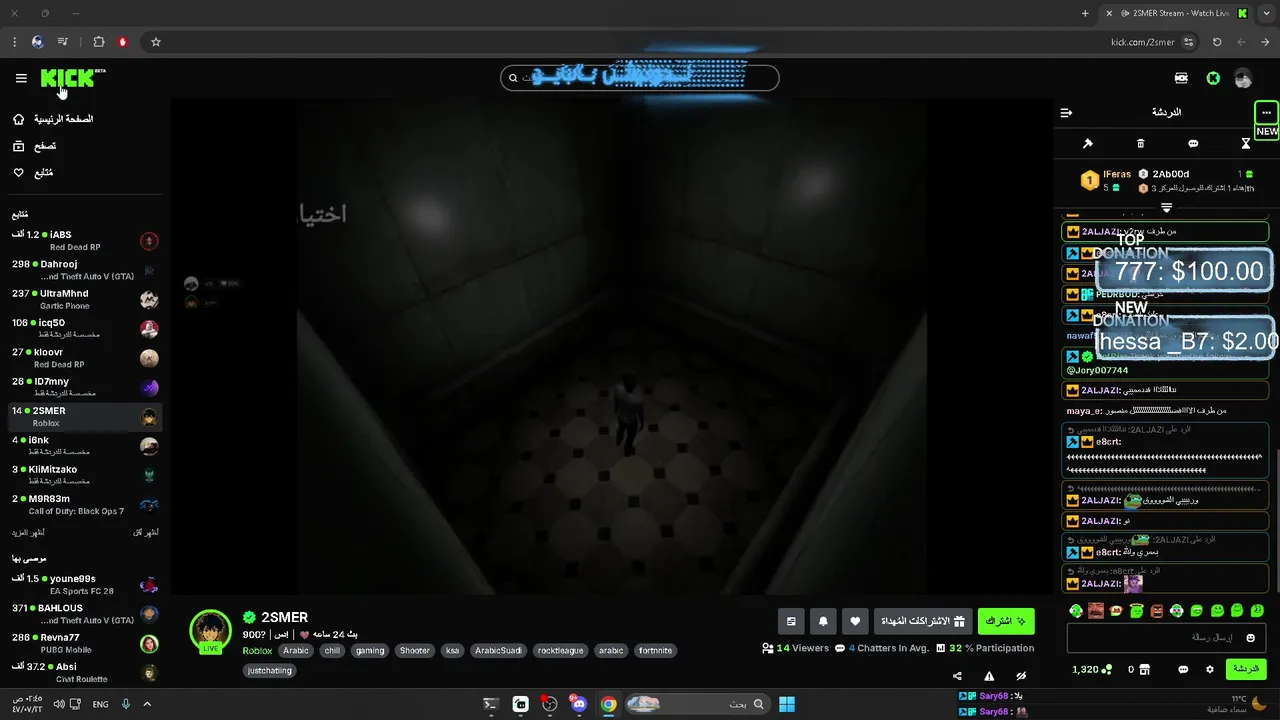Expand the gift leaderboard arrow
Viewport: 1280px width, 720px height.
(x=1166, y=208)
